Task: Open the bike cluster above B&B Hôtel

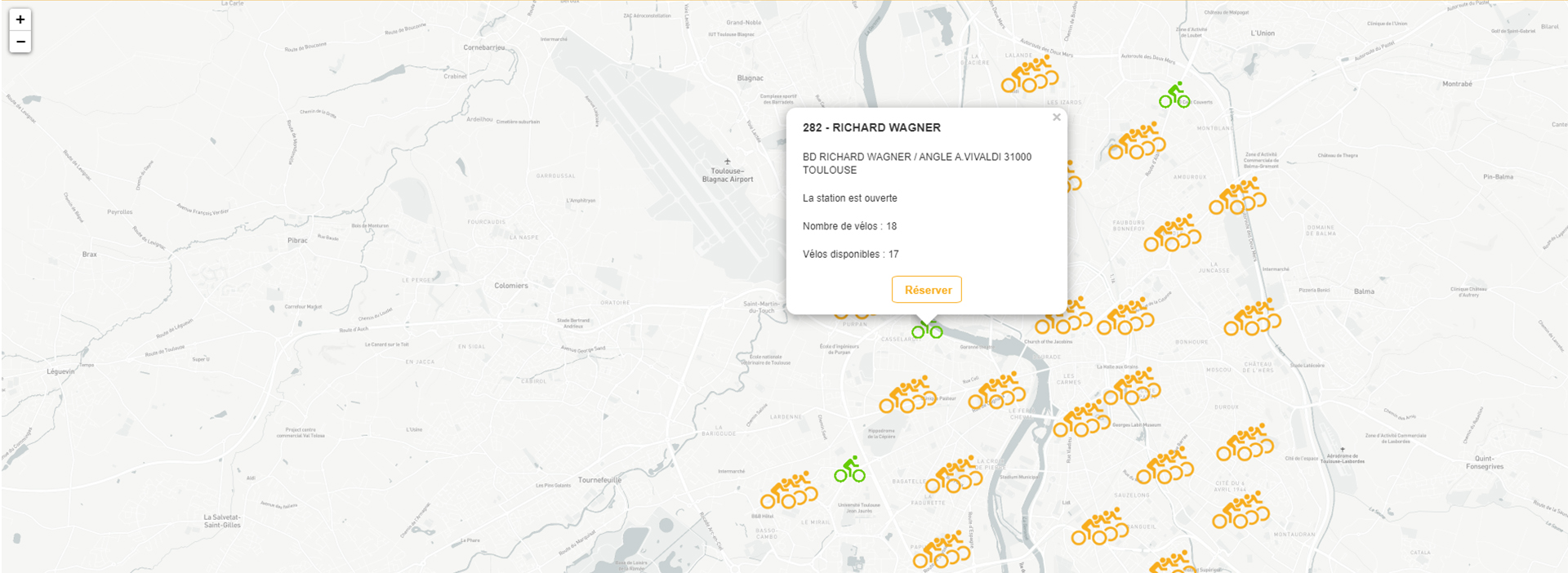Action: (789, 490)
